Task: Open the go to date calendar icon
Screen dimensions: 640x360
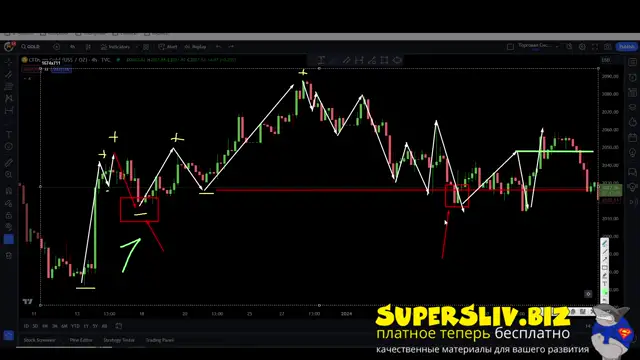Action: pyautogui.click(x=119, y=326)
